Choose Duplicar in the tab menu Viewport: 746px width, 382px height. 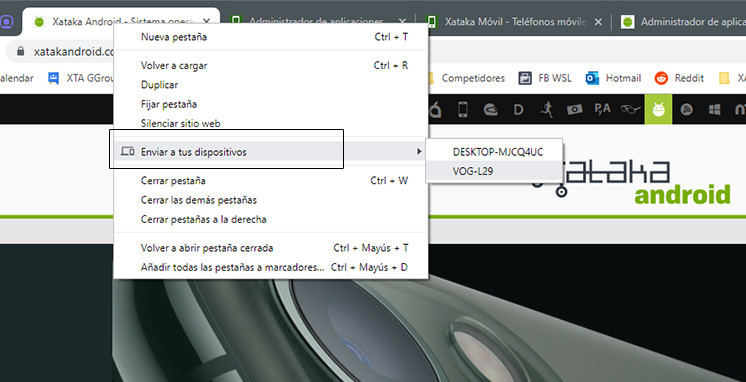click(271, 85)
